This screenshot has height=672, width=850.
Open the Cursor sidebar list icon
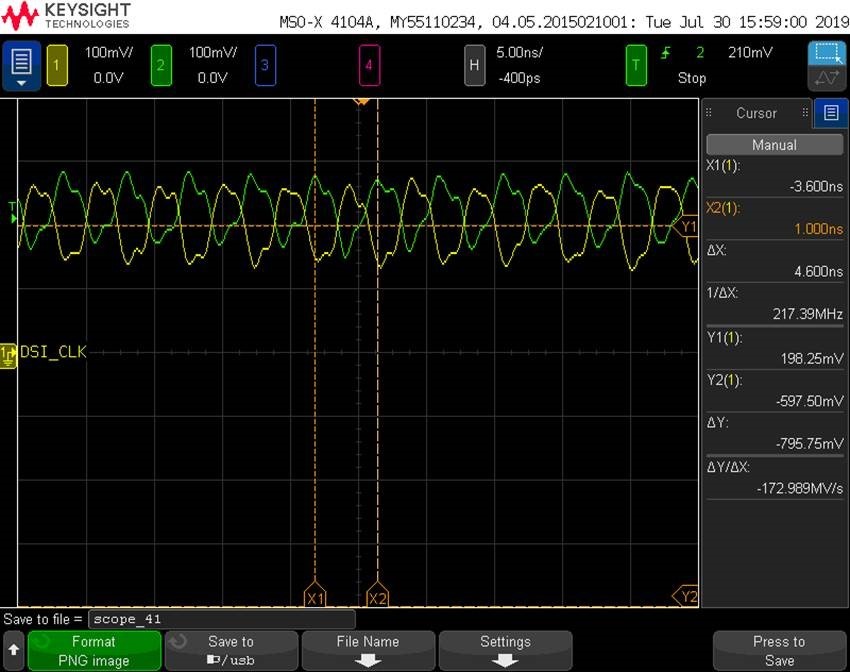[x=830, y=113]
